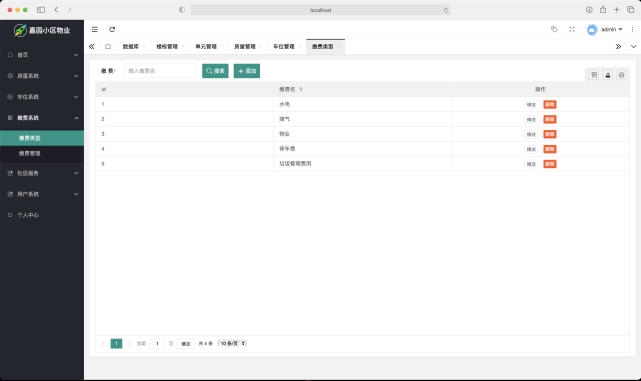Collapse the 缴费系统 sidebar menu

pos(42,118)
